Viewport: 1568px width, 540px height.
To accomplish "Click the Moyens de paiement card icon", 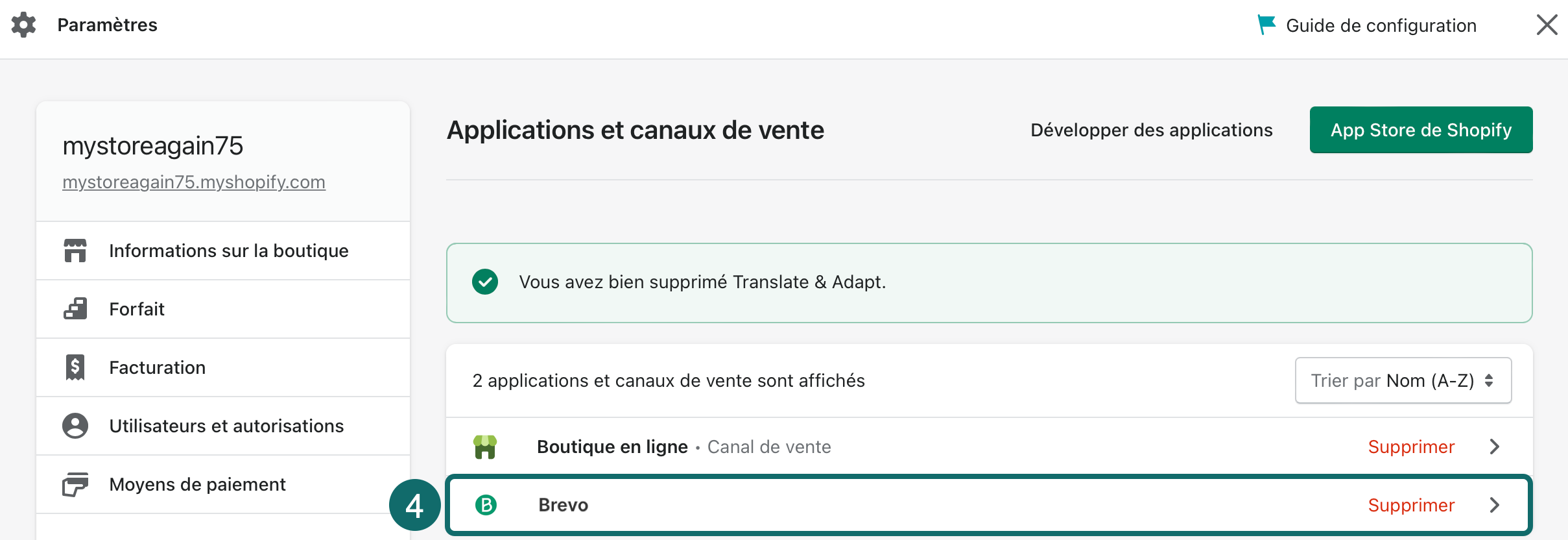I will coord(75,484).
